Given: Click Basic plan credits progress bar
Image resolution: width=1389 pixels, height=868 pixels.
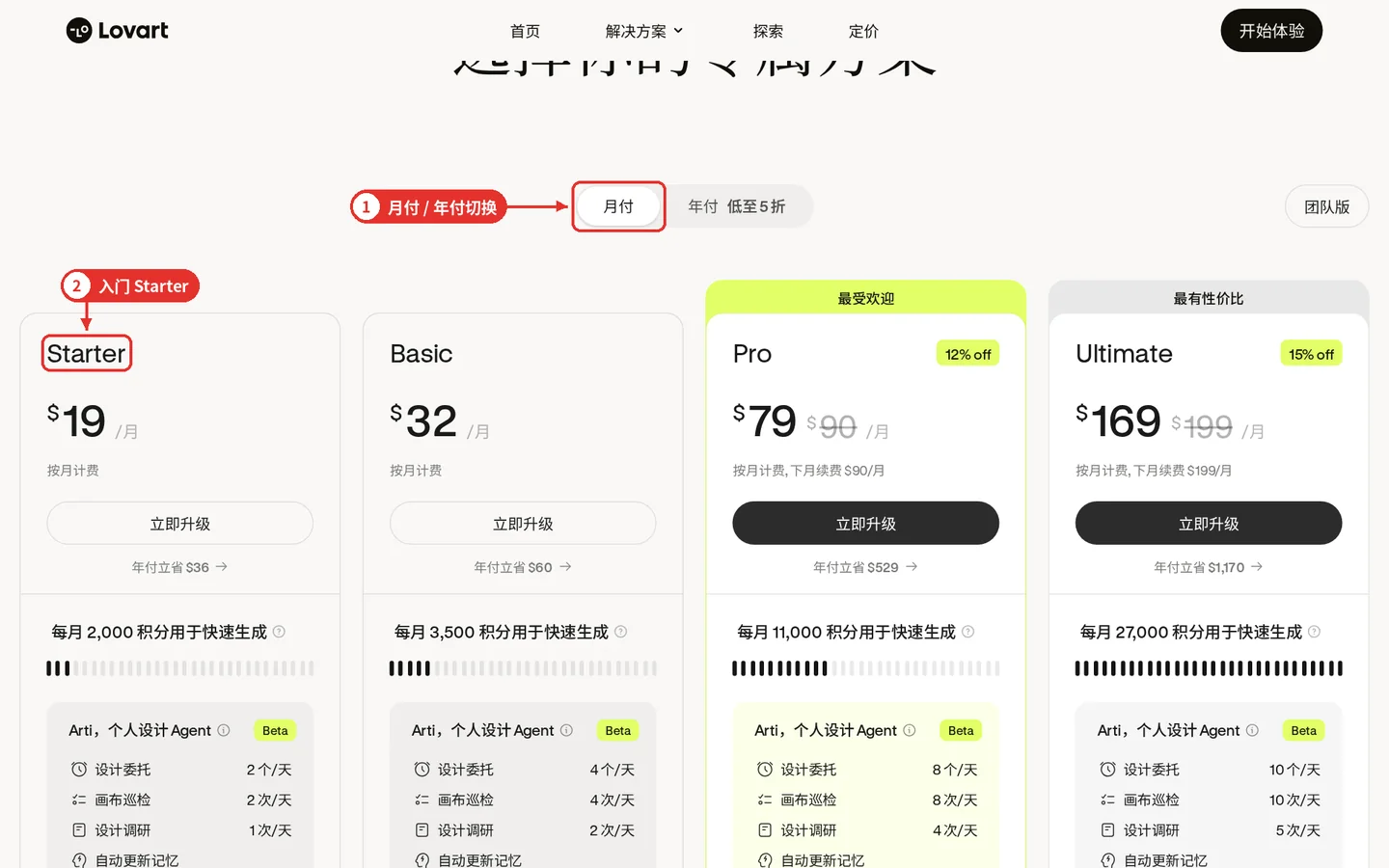Looking at the screenshot, I should tap(523, 668).
